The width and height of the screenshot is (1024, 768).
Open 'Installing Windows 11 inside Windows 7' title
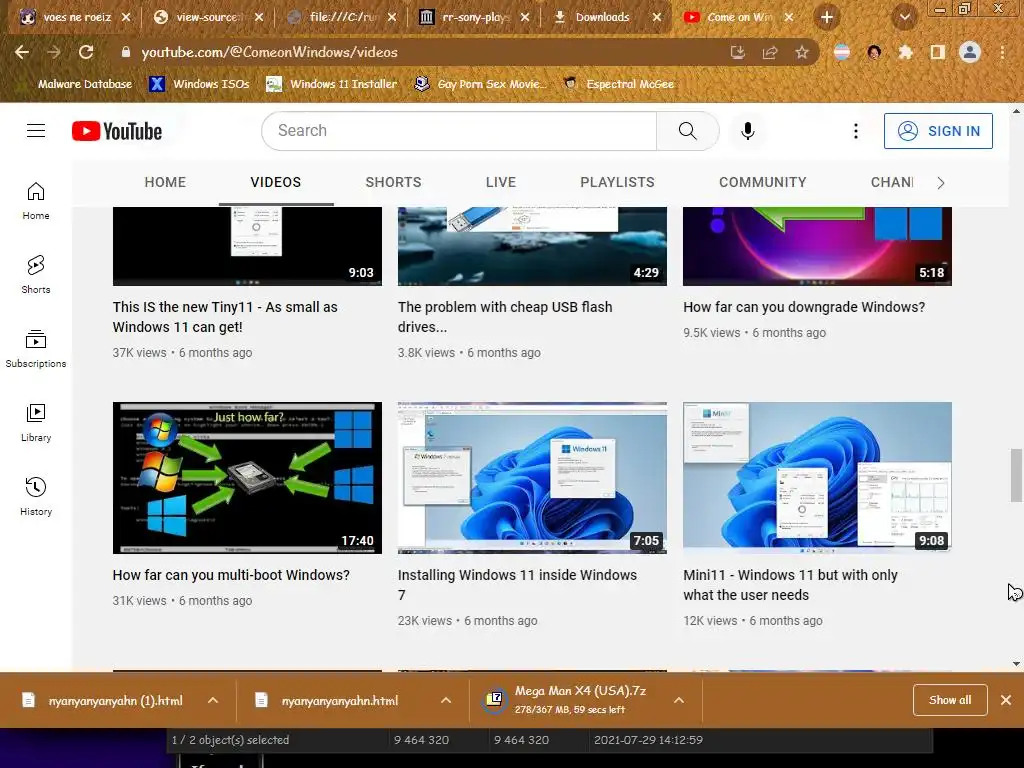[x=517, y=584]
